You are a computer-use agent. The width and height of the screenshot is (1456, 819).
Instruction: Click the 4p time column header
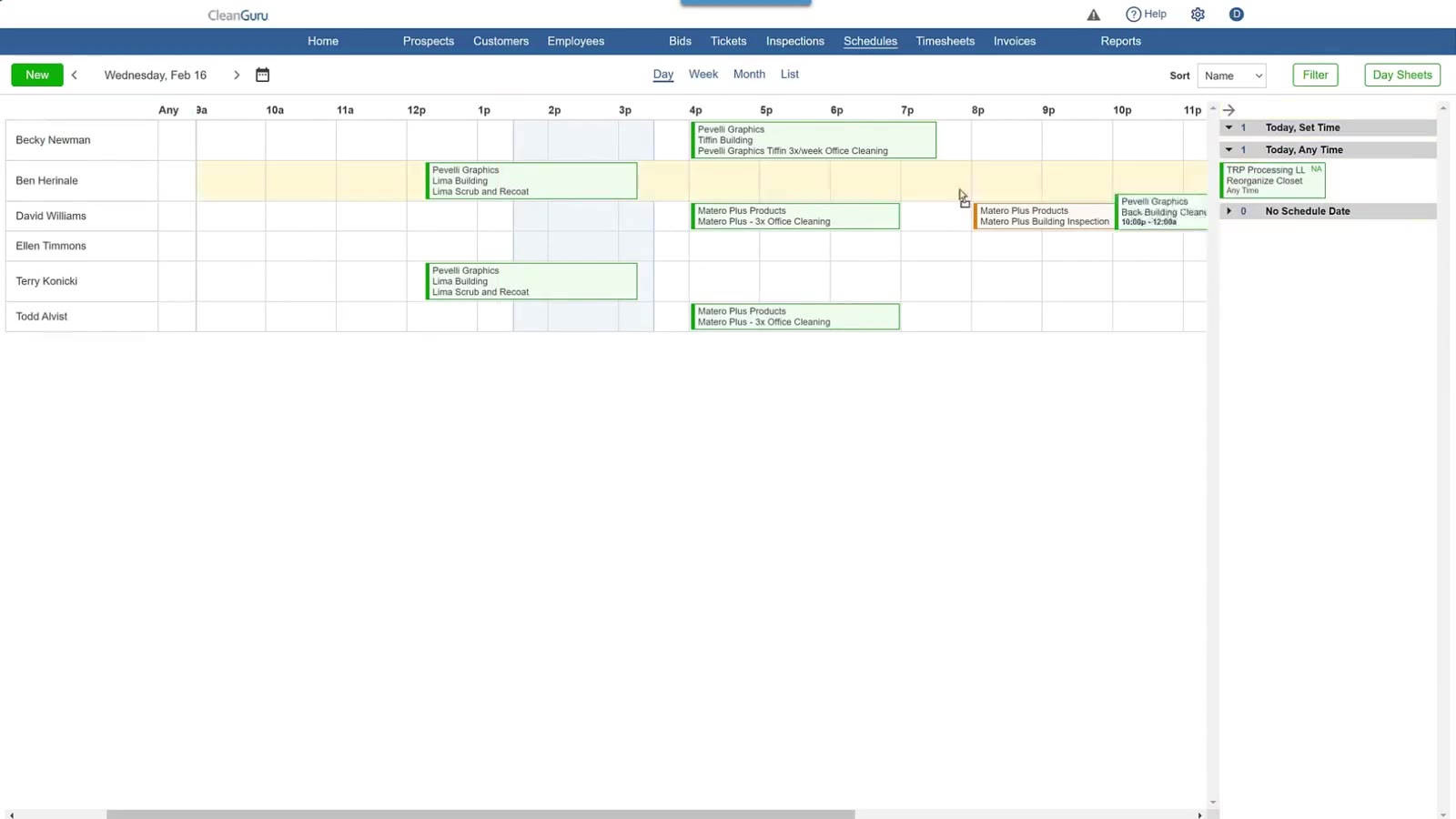click(x=695, y=110)
